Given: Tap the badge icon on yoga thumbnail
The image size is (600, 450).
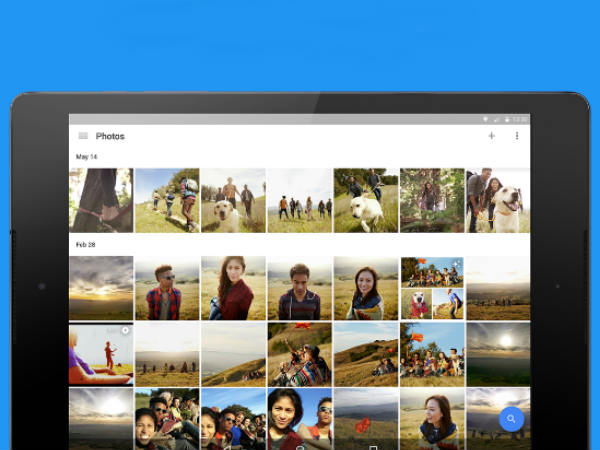Looking at the screenshot, I should click(x=125, y=330).
